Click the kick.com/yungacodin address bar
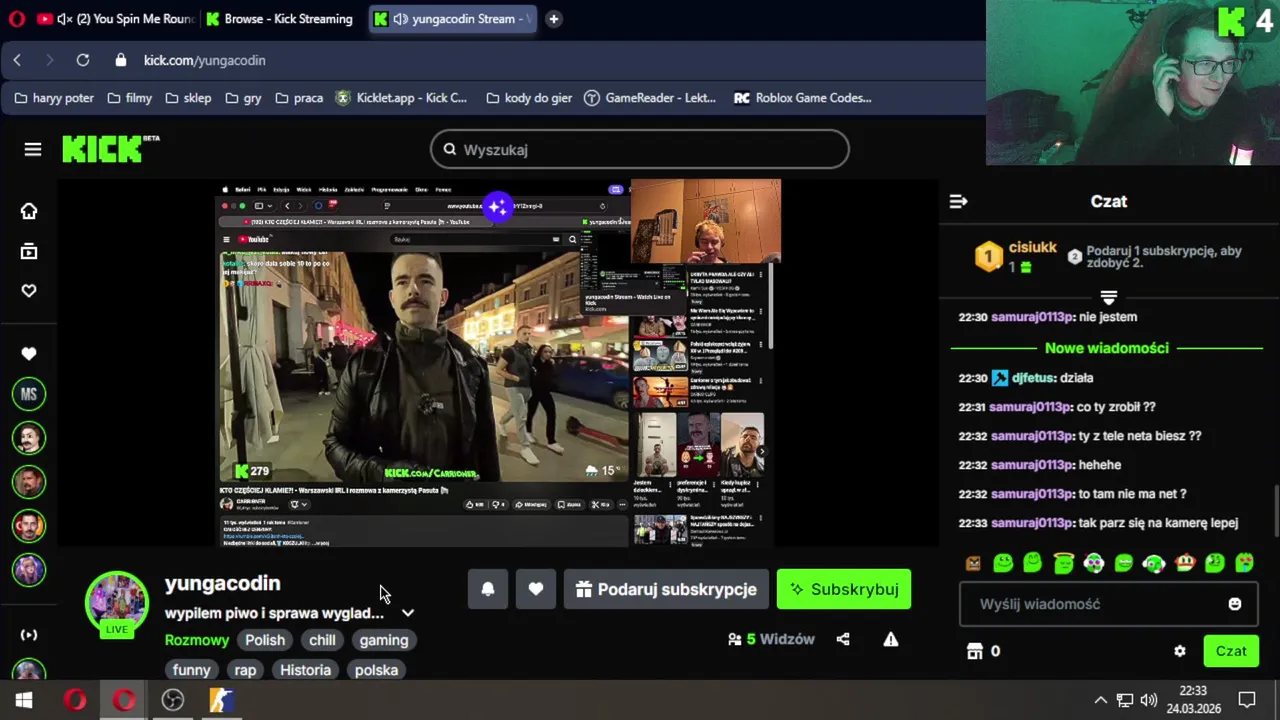This screenshot has width=1280, height=720. point(204,60)
